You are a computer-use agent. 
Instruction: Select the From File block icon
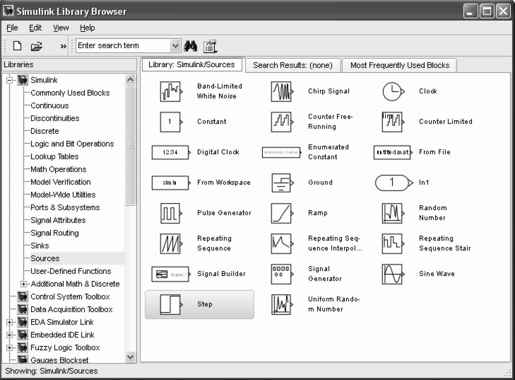[x=393, y=152]
